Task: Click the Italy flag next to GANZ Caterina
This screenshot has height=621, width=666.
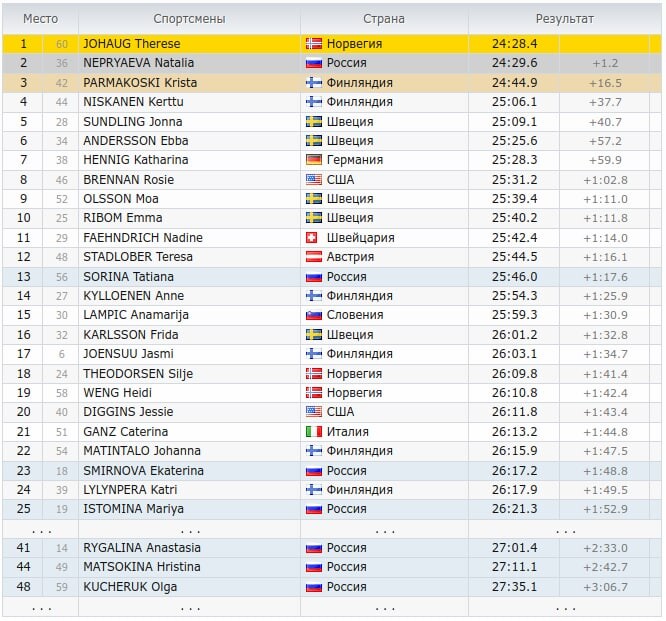Action: [x=314, y=432]
